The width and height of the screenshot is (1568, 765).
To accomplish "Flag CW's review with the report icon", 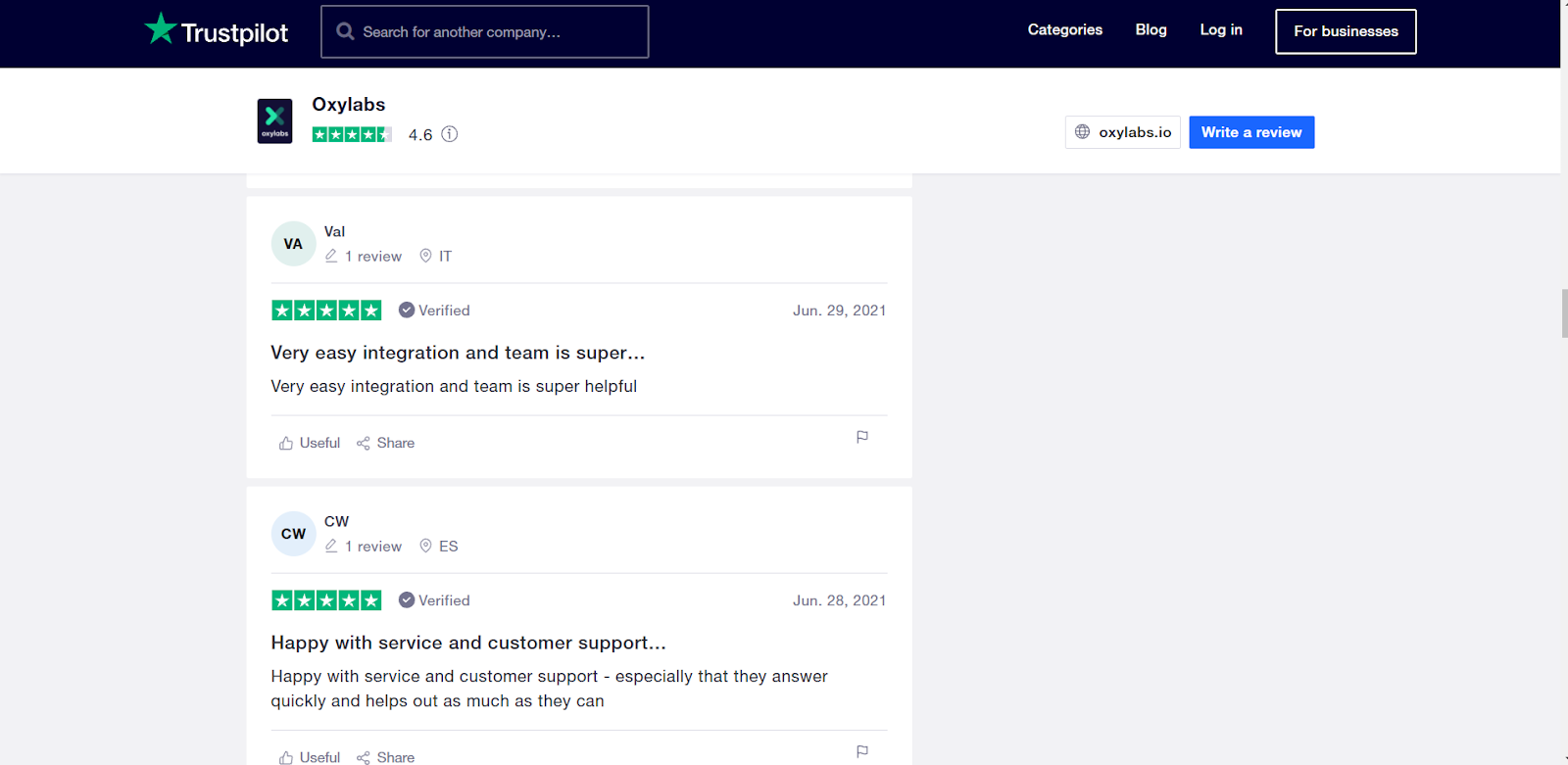I will coord(862,751).
